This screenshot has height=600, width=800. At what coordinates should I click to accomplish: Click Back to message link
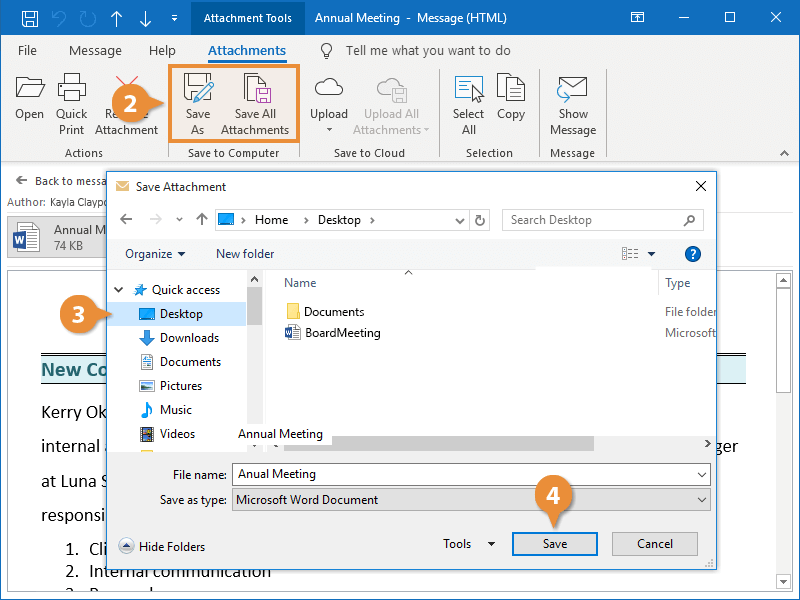61,181
